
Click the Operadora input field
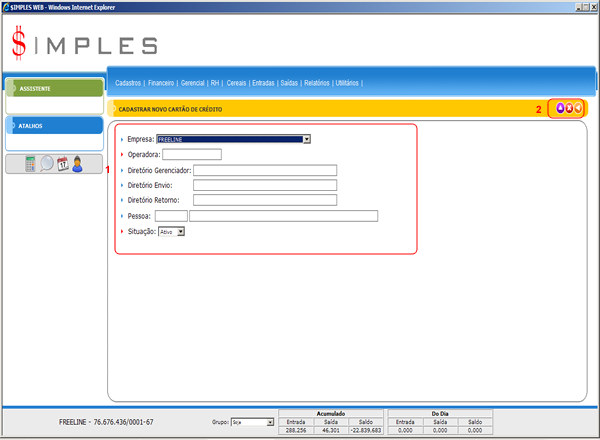click(x=191, y=155)
